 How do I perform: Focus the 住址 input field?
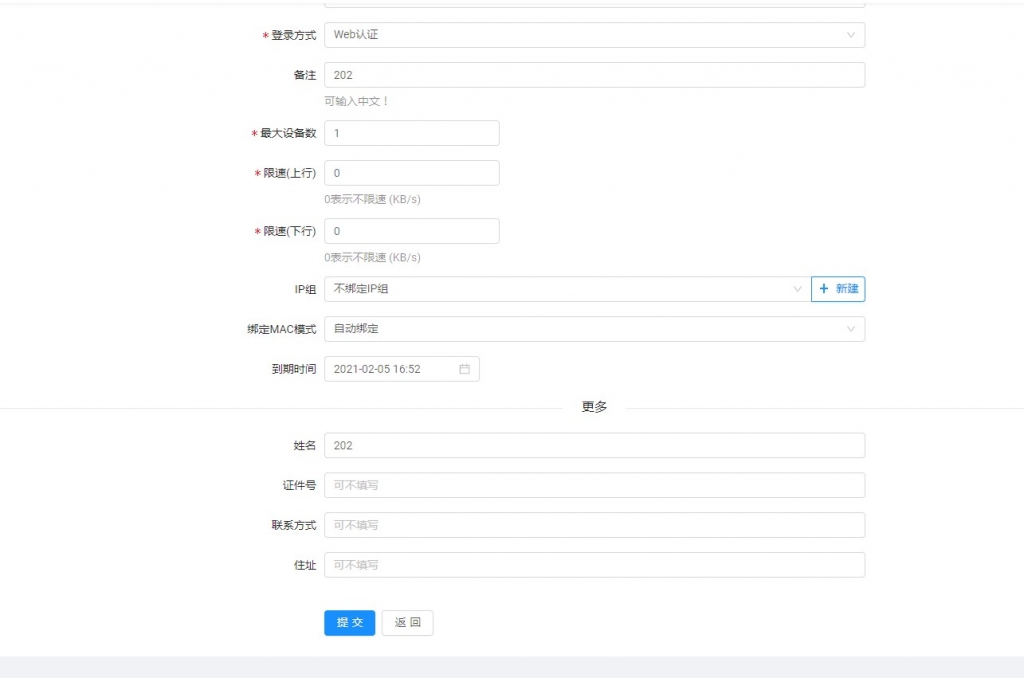[593, 565]
